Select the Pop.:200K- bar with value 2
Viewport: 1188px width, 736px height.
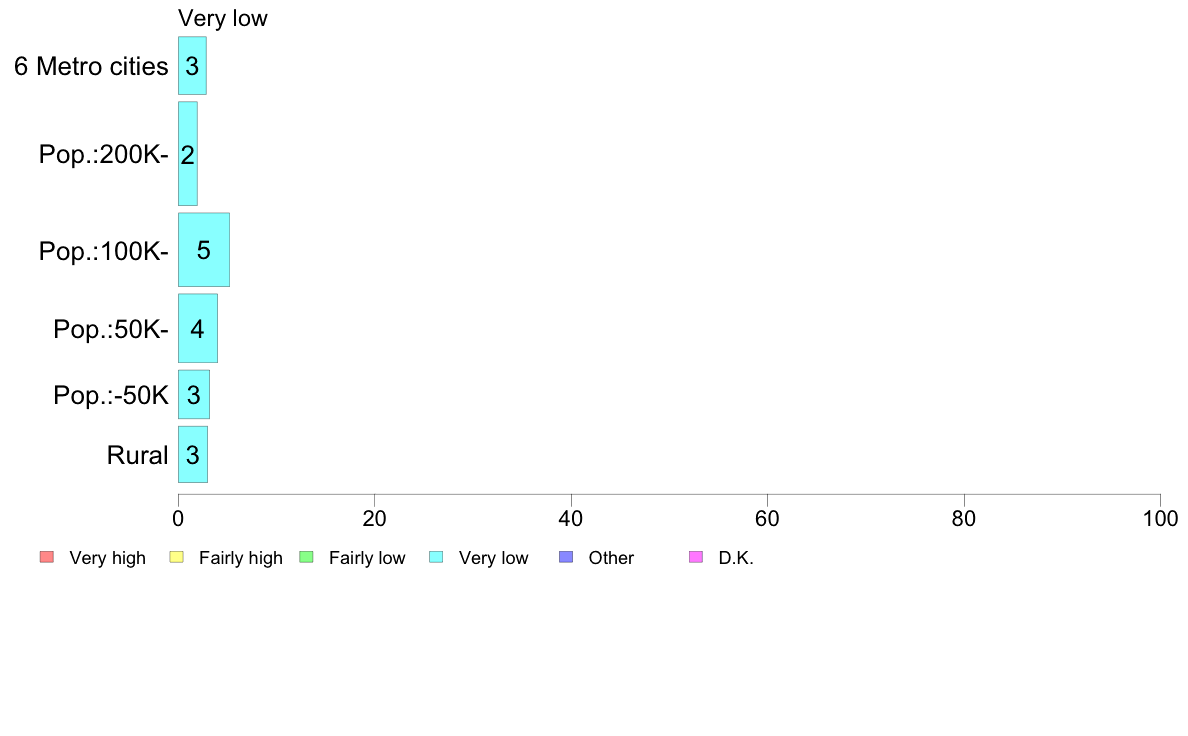tap(188, 154)
